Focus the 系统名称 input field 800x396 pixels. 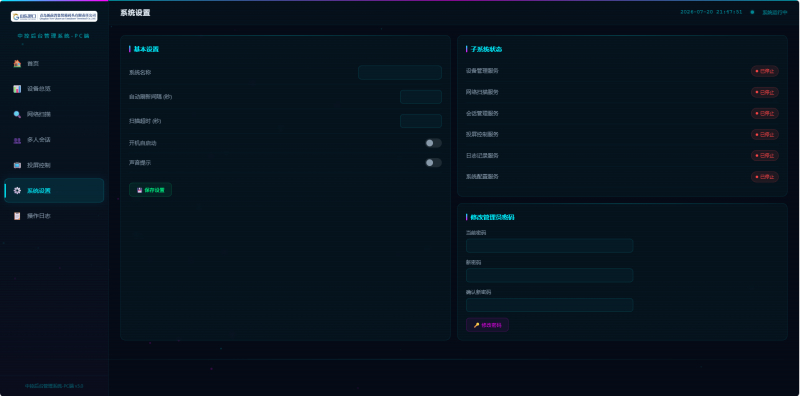pos(400,72)
